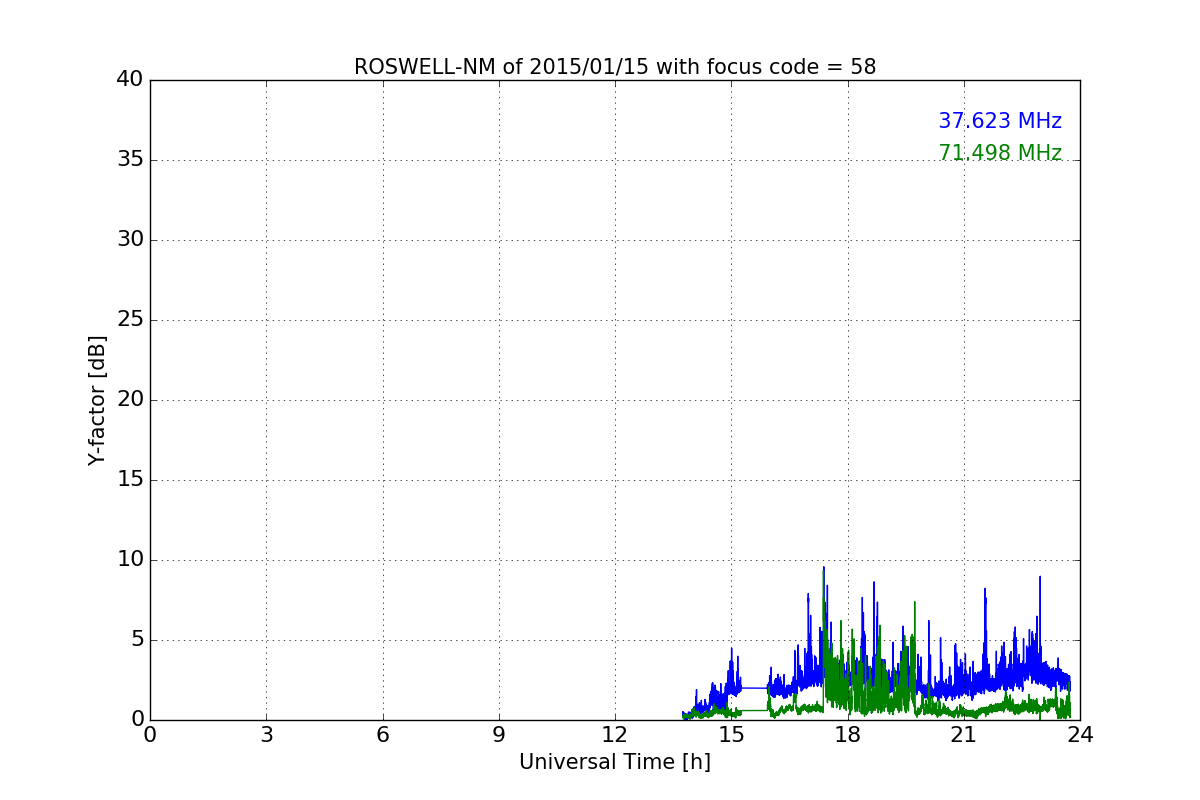Select the green 71.498 MHz legend label
Screen dimensions: 1200x800
[x=1000, y=153]
